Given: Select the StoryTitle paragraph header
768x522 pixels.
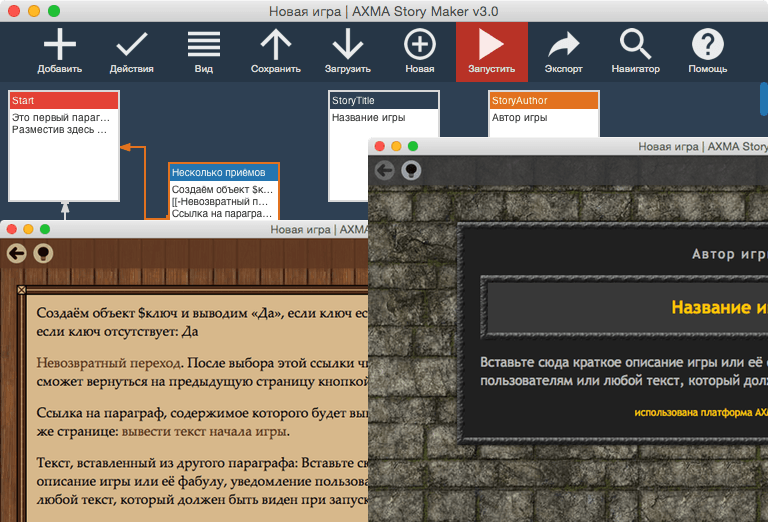Looking at the screenshot, I should click(x=384, y=100).
